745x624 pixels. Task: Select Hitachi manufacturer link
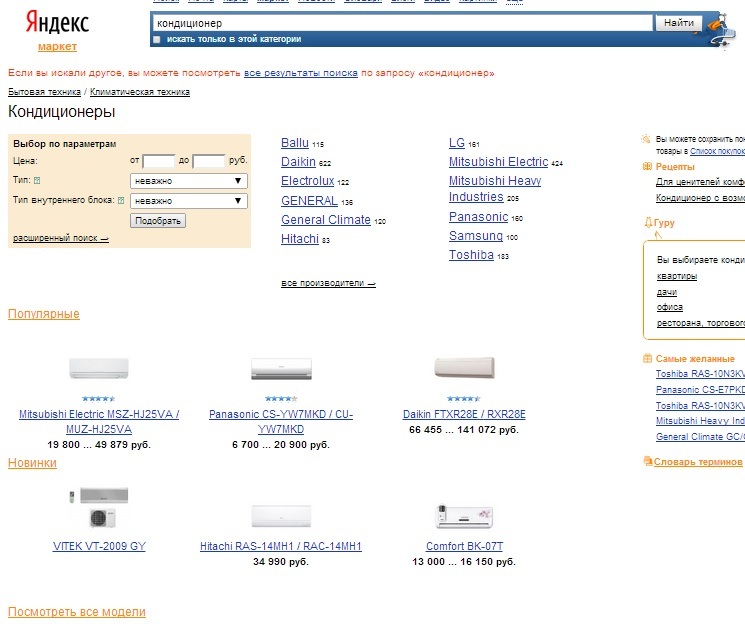300,239
